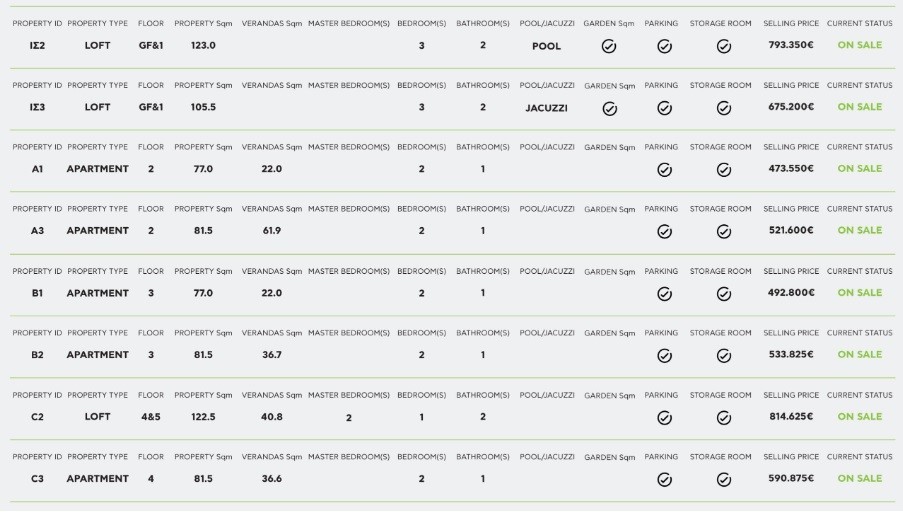This screenshot has width=903, height=512.
Task: Click the storage room checkmark for apartment A3
Action: coord(724,232)
